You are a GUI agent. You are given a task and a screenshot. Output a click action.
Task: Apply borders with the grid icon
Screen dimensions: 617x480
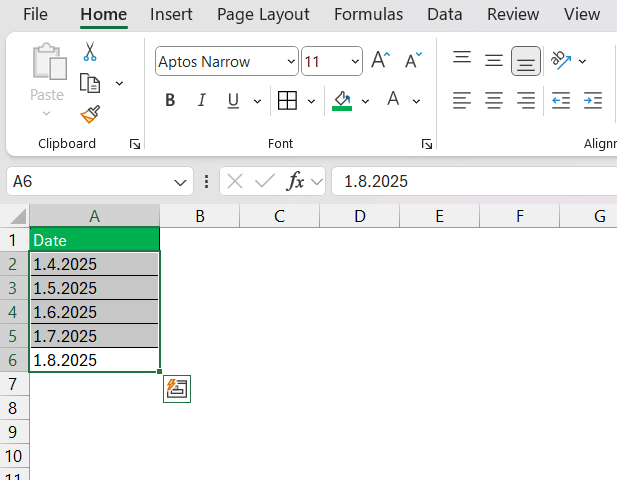(287, 101)
